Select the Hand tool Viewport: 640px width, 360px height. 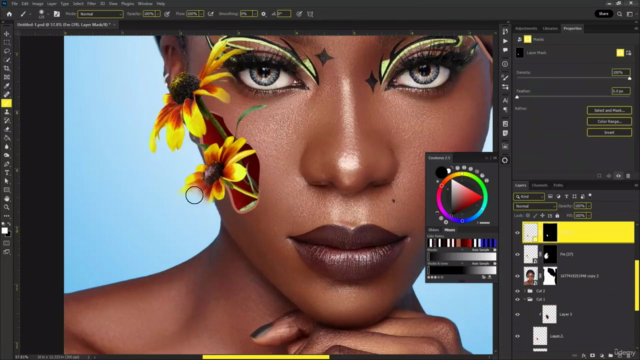click(7, 198)
